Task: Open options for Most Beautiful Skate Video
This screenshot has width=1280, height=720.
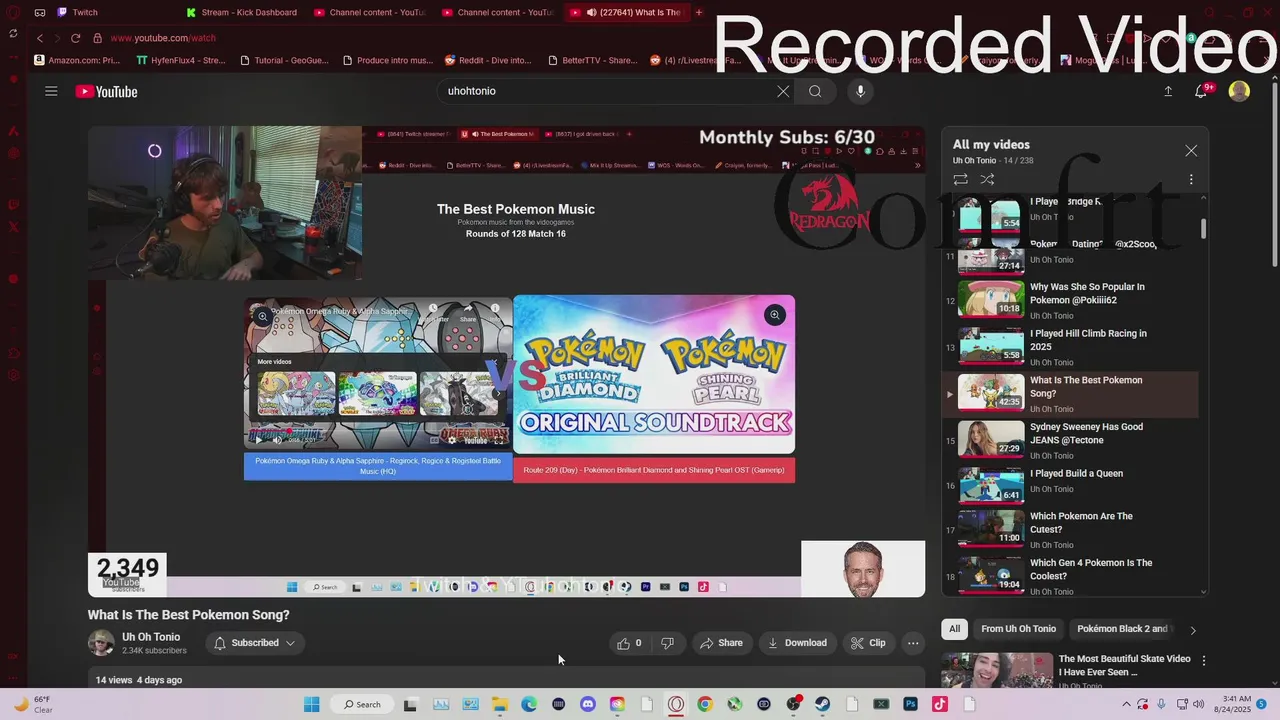Action: coord(1203,660)
